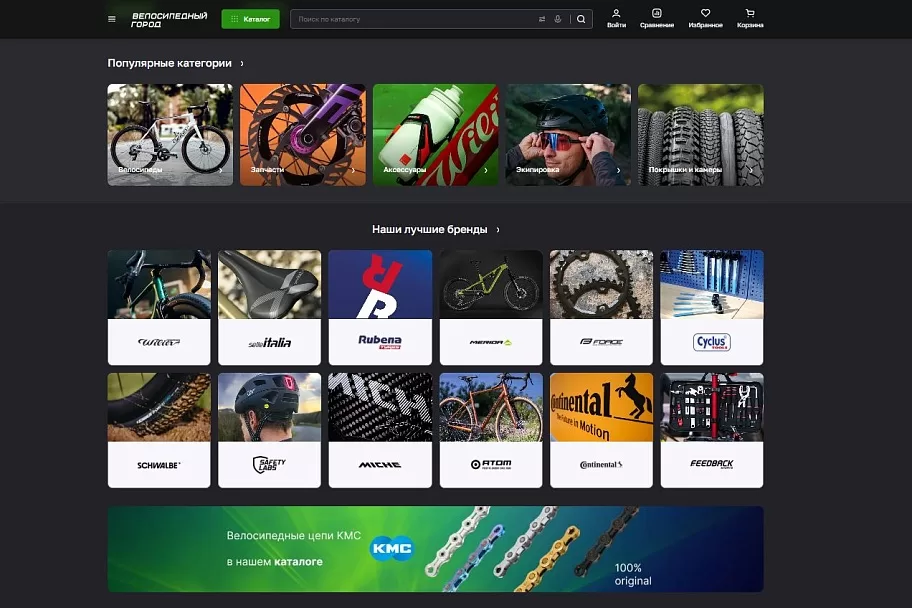Open the Rubena red-blue logo image

tap(380, 285)
